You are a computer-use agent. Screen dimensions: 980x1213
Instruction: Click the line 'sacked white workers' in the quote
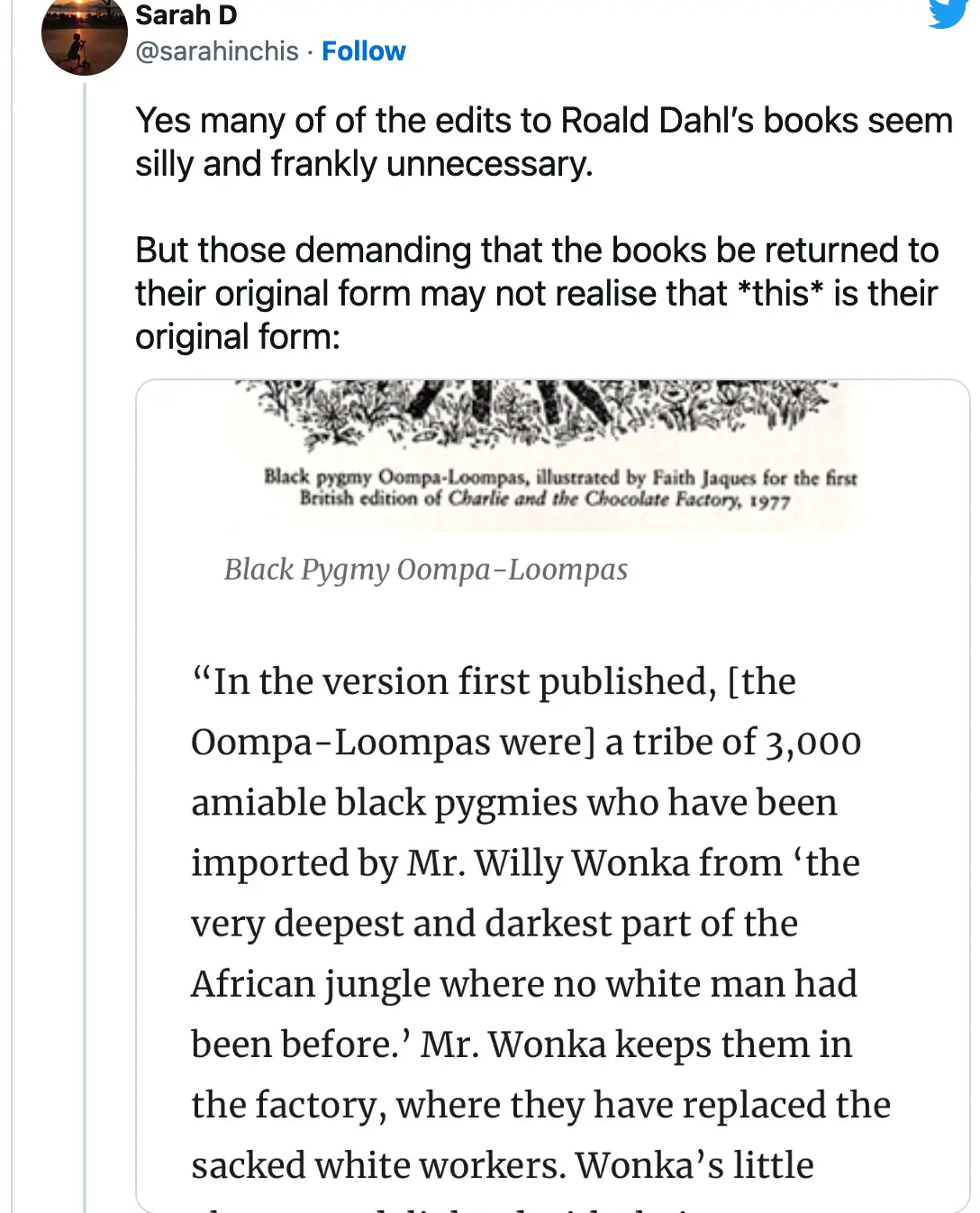tap(378, 1165)
